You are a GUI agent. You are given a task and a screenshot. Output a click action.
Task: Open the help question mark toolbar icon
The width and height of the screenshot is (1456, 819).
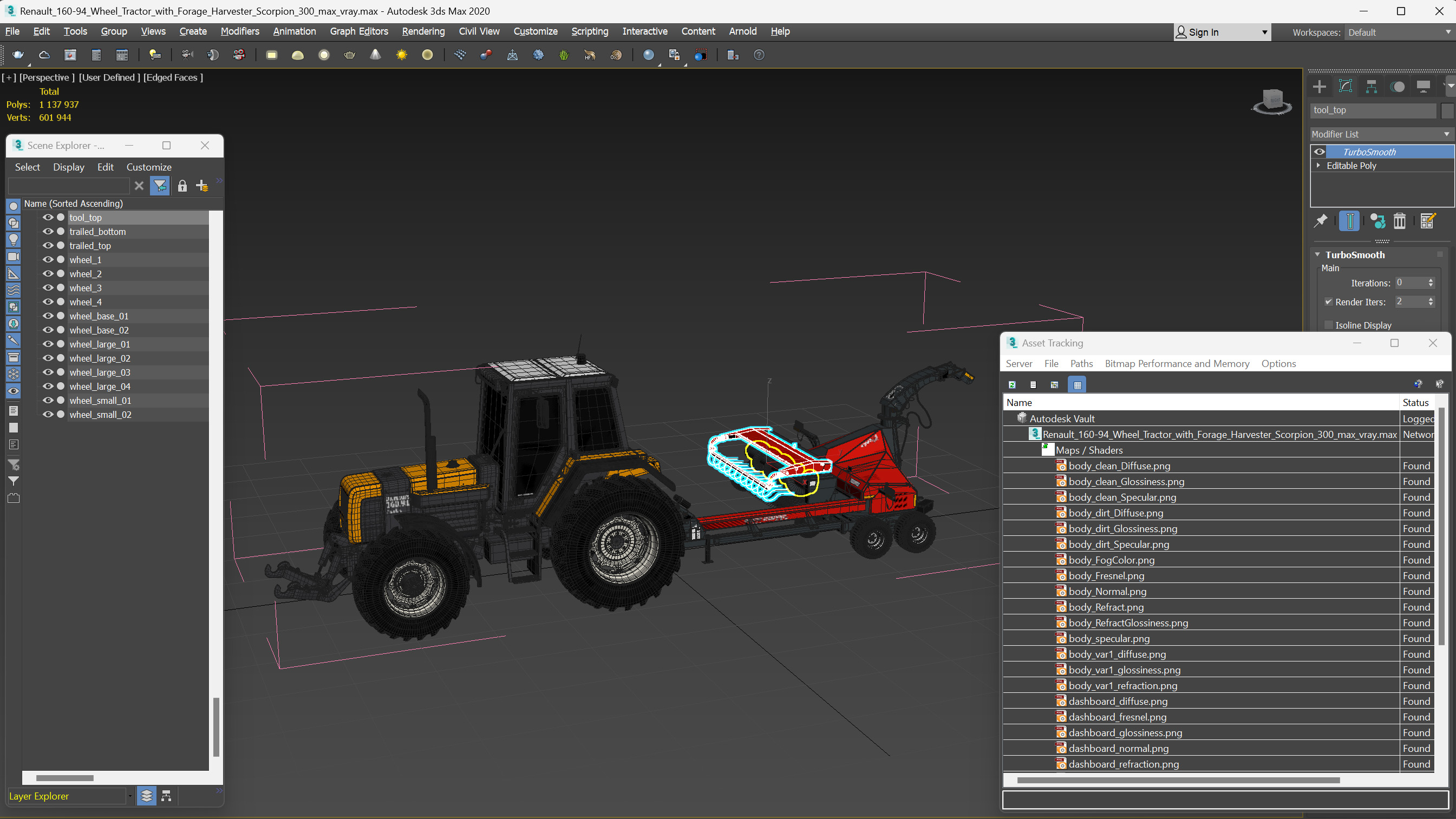click(x=759, y=55)
